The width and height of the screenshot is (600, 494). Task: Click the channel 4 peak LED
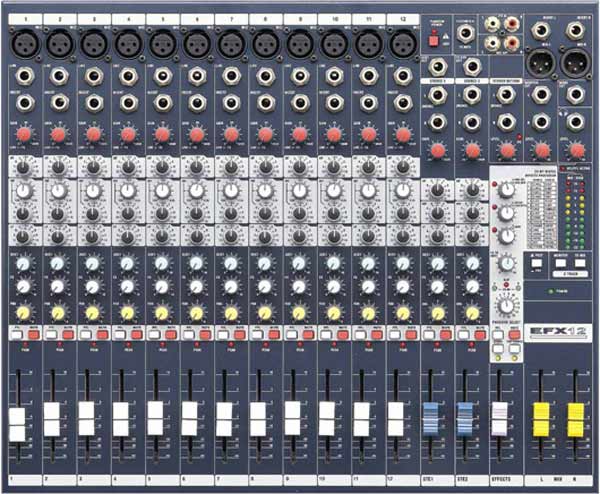(128, 345)
